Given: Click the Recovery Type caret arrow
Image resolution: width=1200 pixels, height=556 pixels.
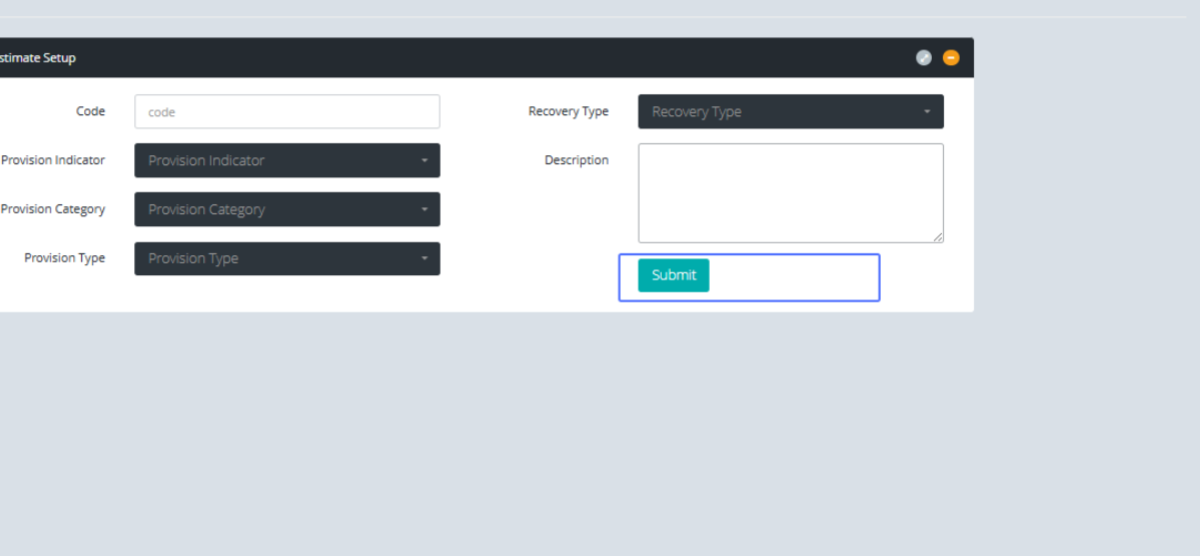Looking at the screenshot, I should pyautogui.click(x=927, y=112).
